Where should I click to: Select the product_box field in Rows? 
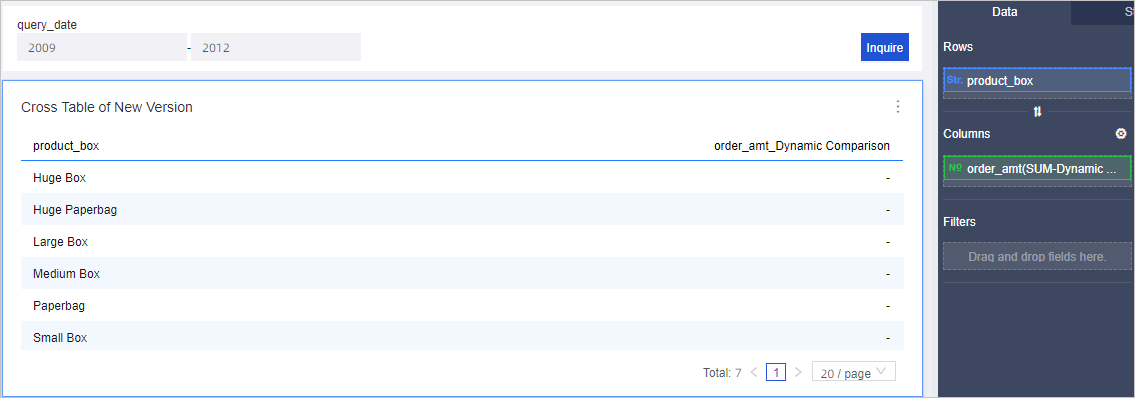[1037, 80]
